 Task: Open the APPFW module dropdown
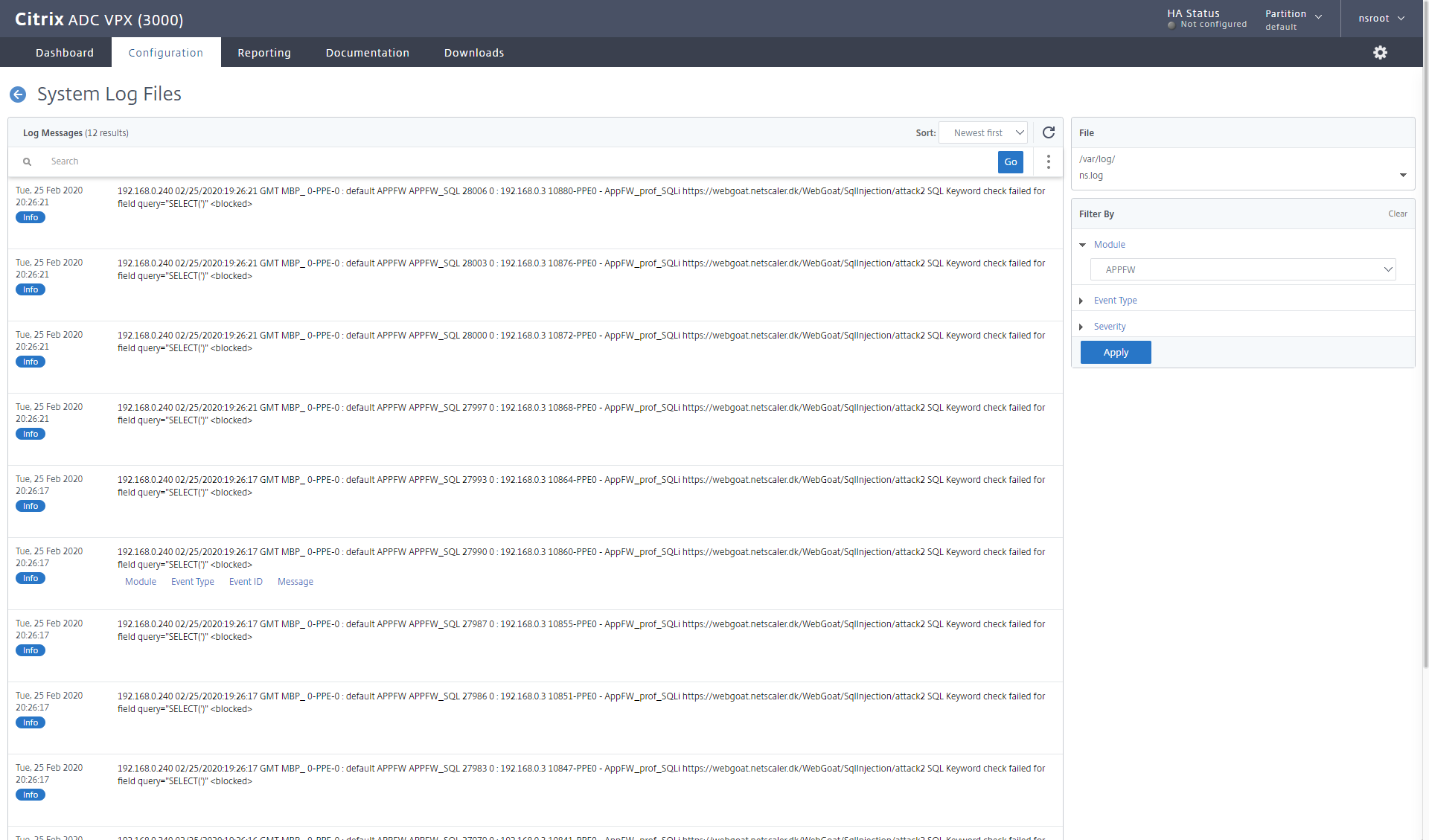pos(1243,269)
